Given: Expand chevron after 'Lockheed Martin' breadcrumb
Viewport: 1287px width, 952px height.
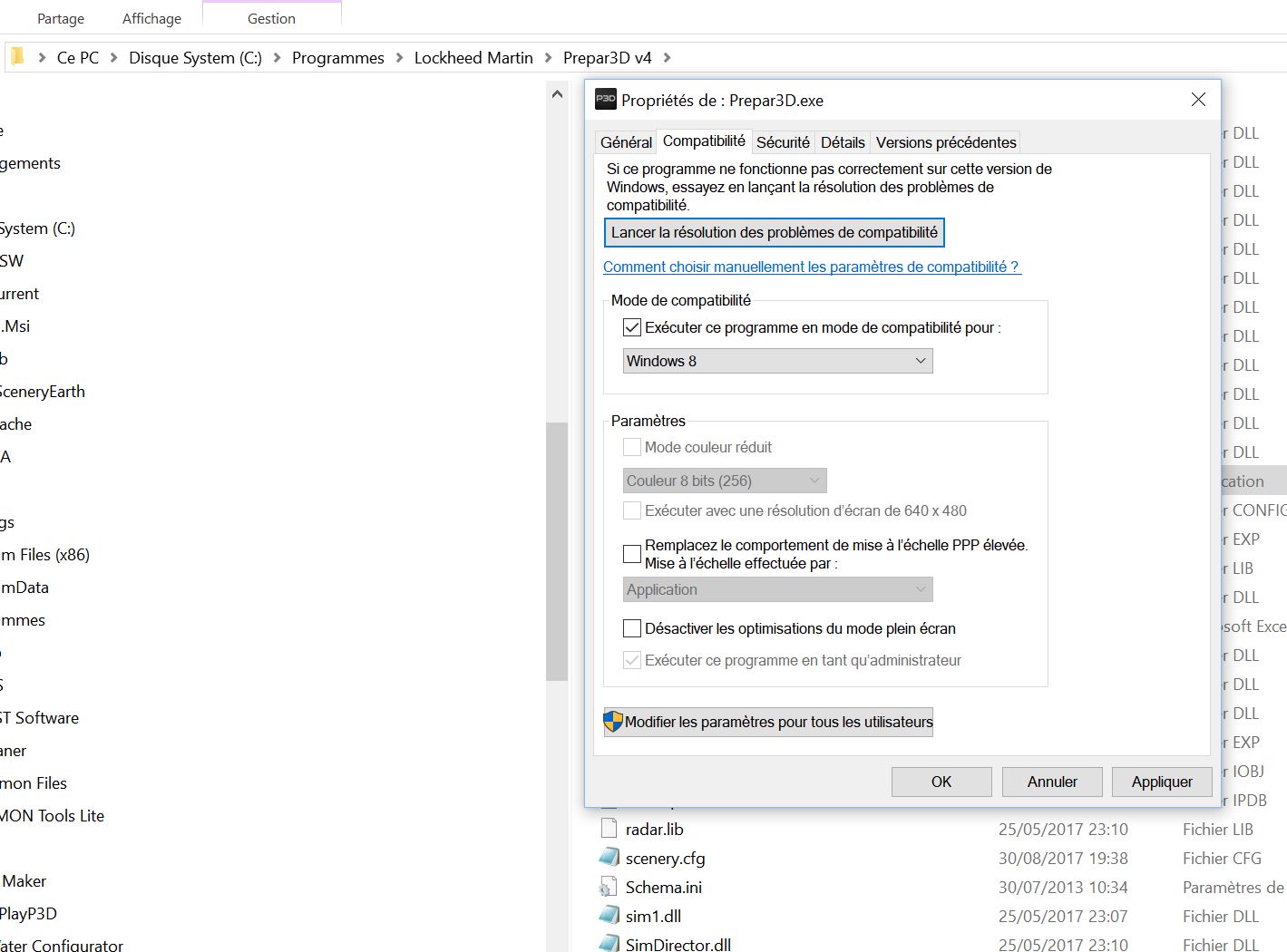Looking at the screenshot, I should pos(548,57).
